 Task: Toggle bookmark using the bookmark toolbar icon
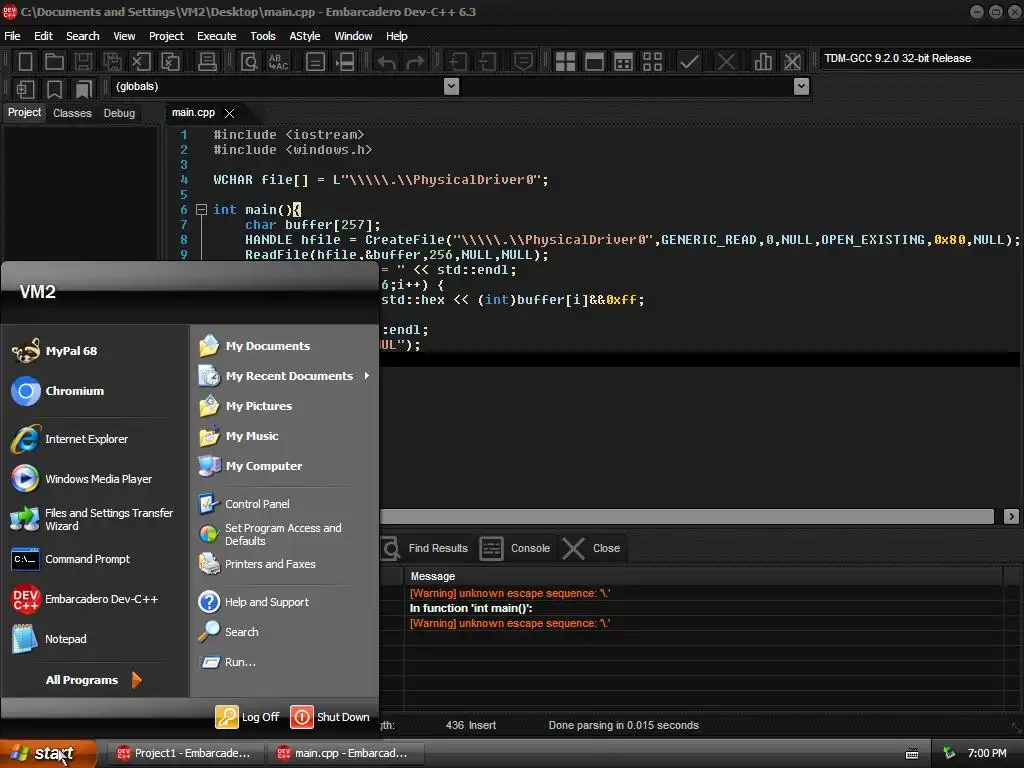tap(54, 89)
